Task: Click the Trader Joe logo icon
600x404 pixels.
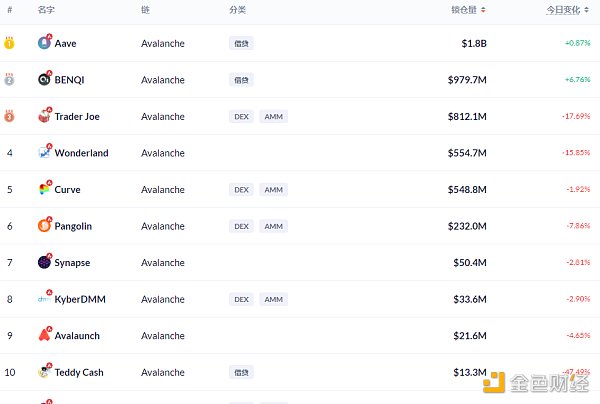Action: click(x=44, y=116)
